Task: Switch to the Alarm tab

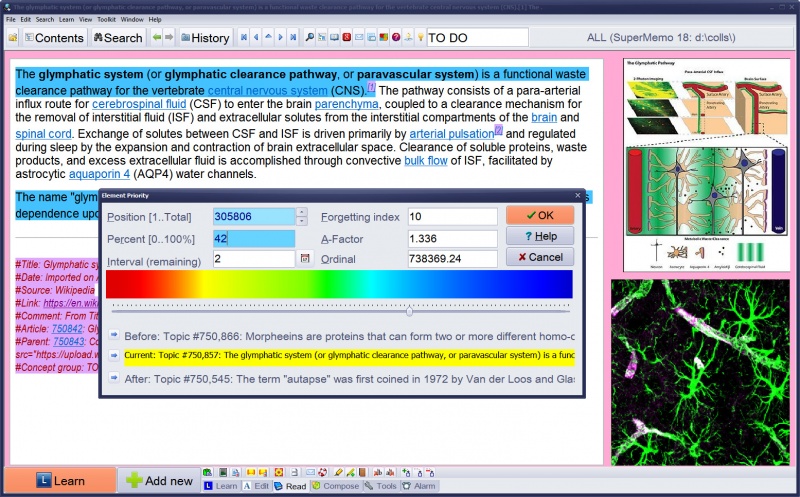Action: click(419, 486)
